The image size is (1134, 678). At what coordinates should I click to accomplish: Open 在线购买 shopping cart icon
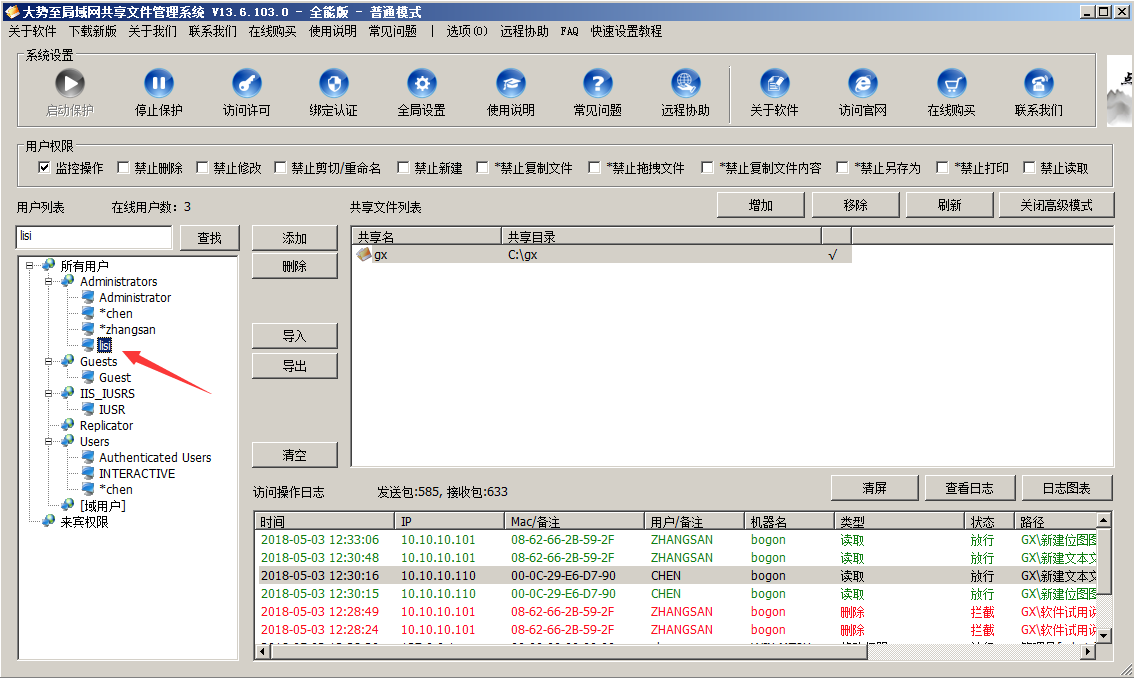tap(951, 84)
